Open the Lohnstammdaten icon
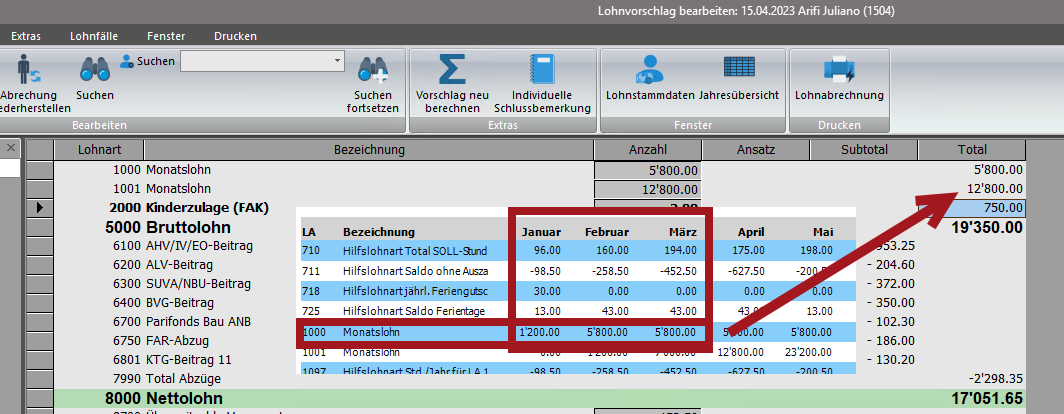1064x414 pixels. [650, 70]
